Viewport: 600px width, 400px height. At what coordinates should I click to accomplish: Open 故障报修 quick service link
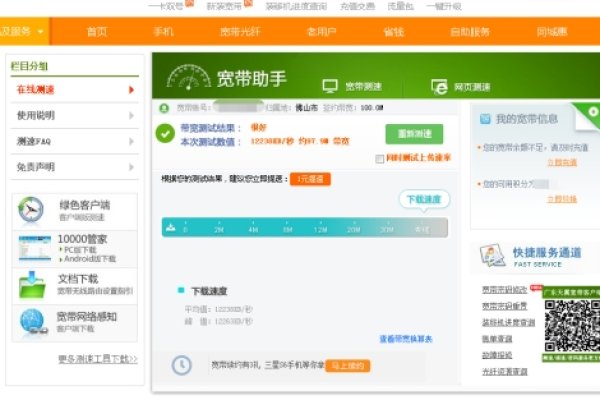(x=497, y=356)
